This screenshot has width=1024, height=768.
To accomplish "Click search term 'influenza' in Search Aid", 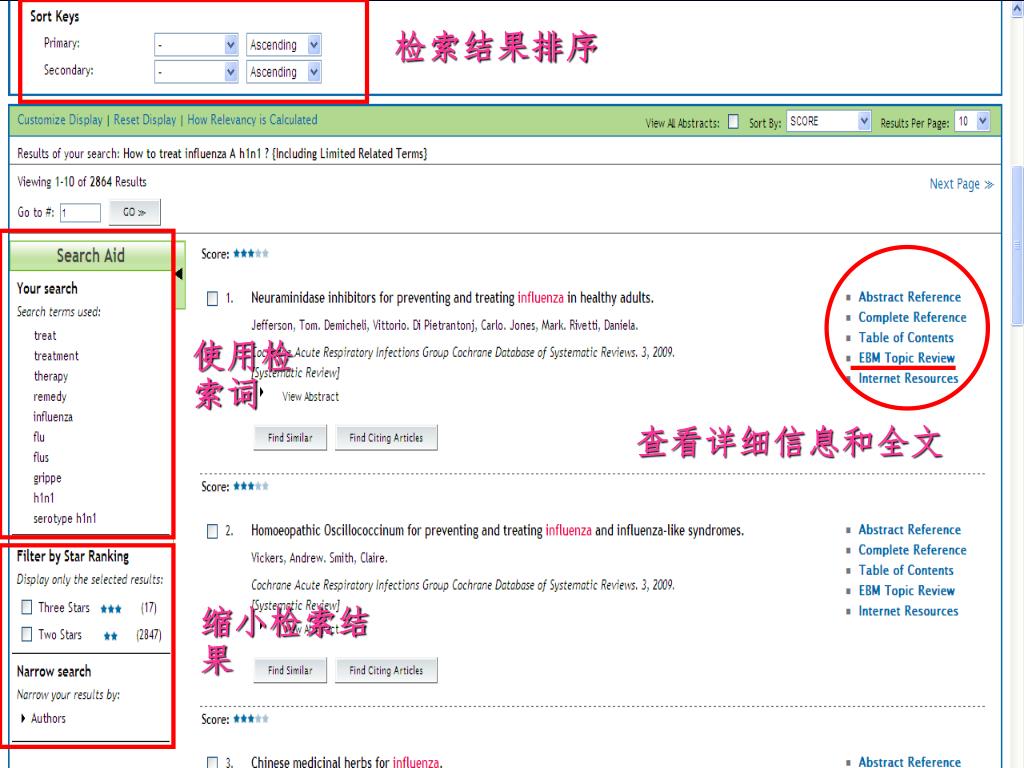I will (x=53, y=417).
